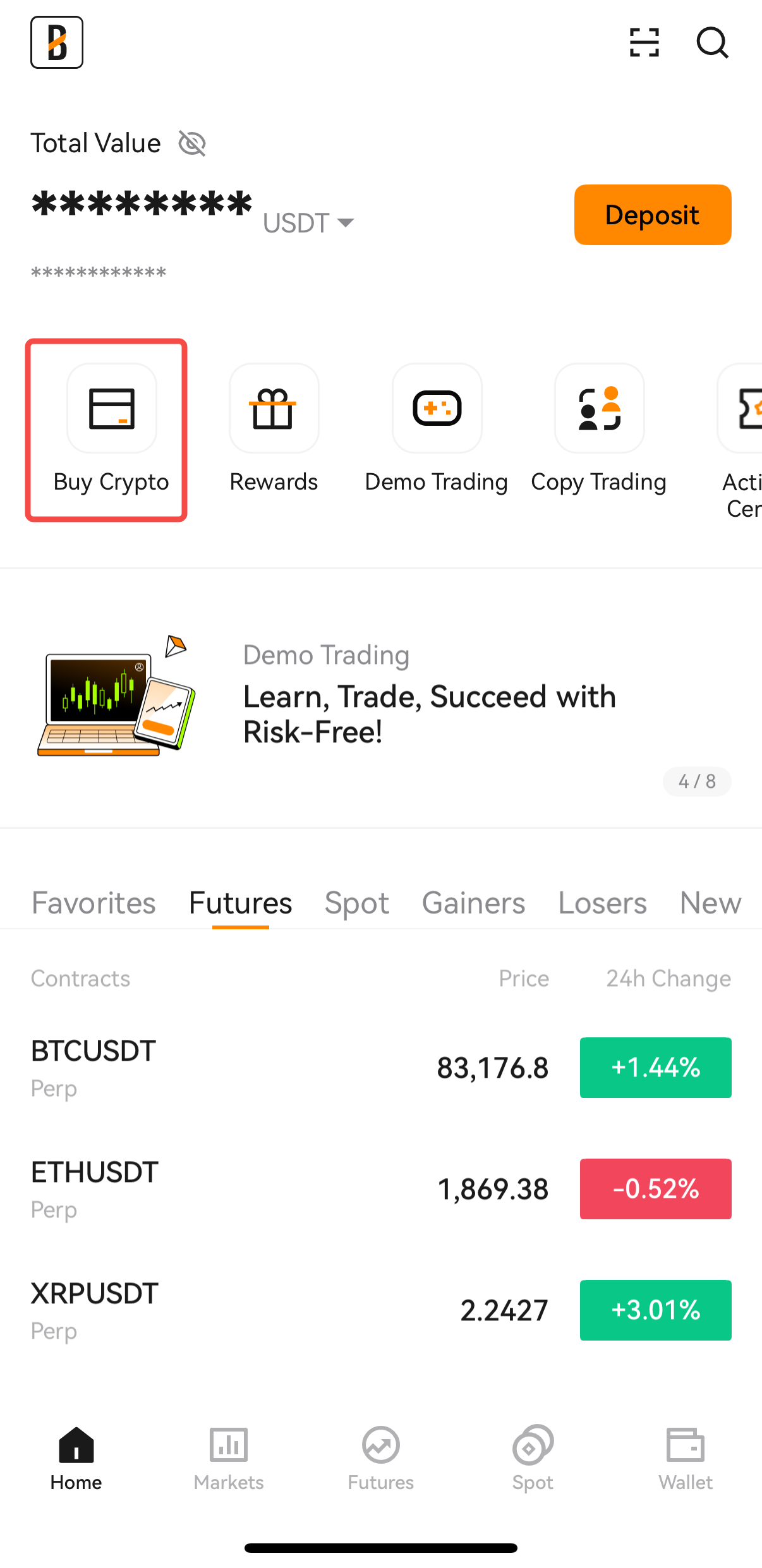
Task: Expand the USDT currency dropdown
Action: pos(308,223)
